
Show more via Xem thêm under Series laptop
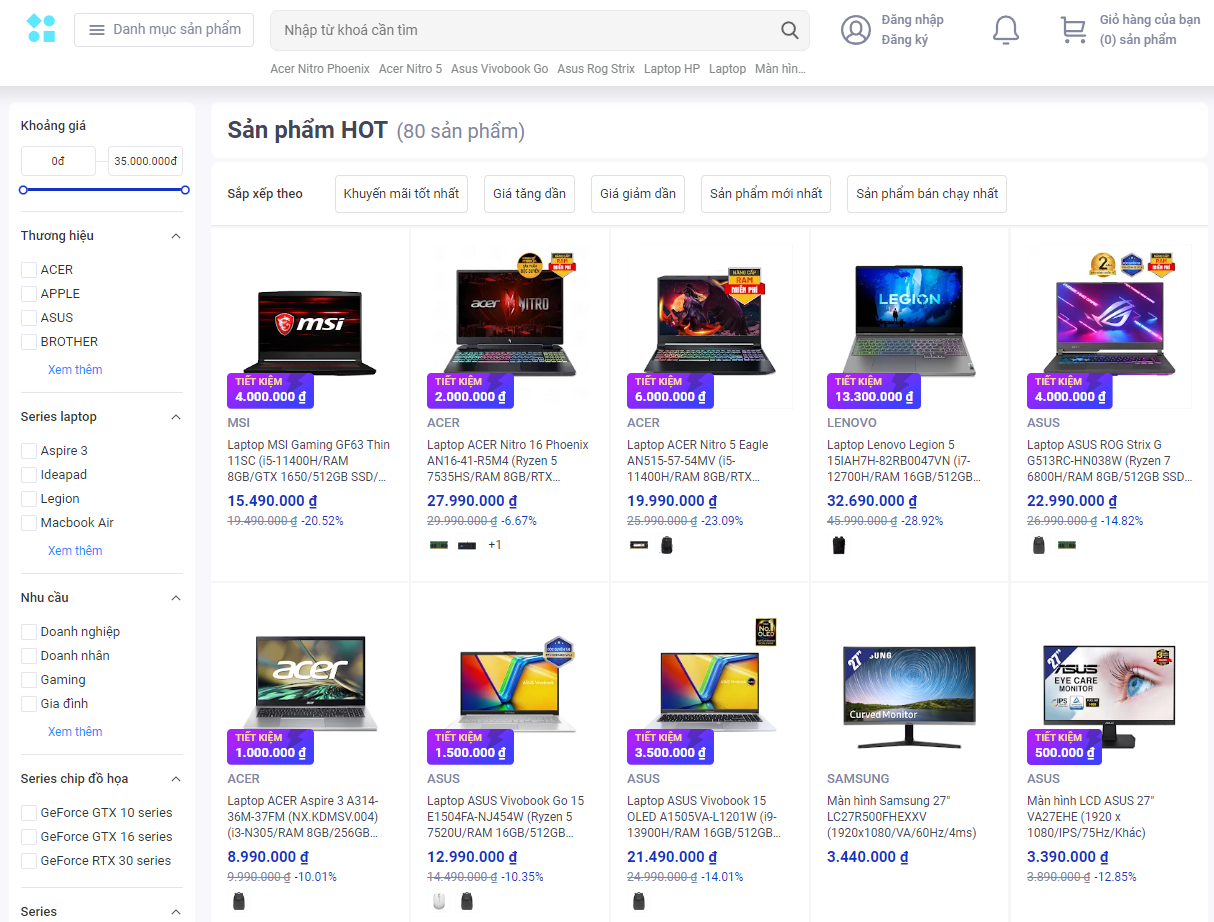coord(75,551)
